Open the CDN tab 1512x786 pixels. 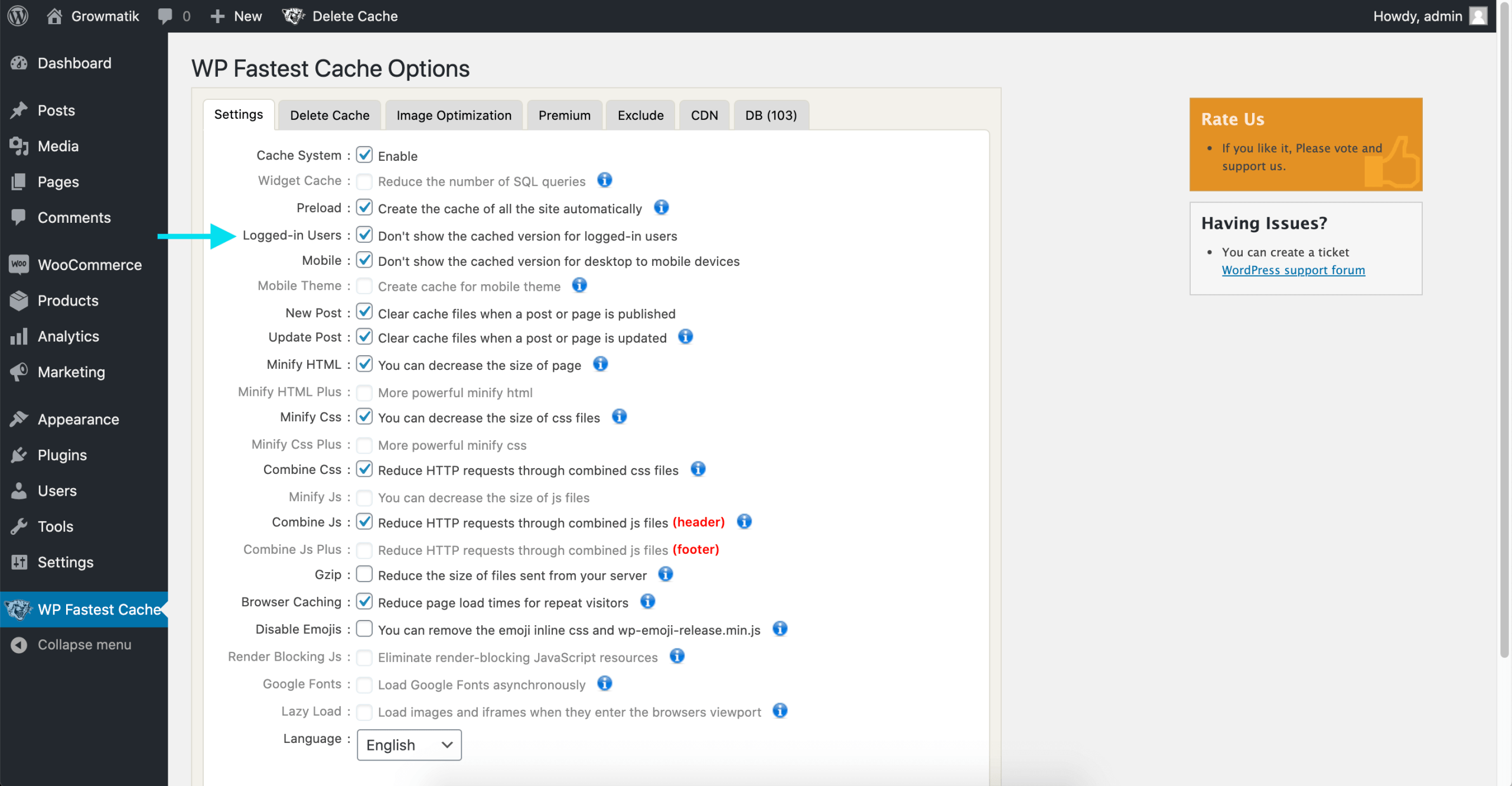click(703, 115)
